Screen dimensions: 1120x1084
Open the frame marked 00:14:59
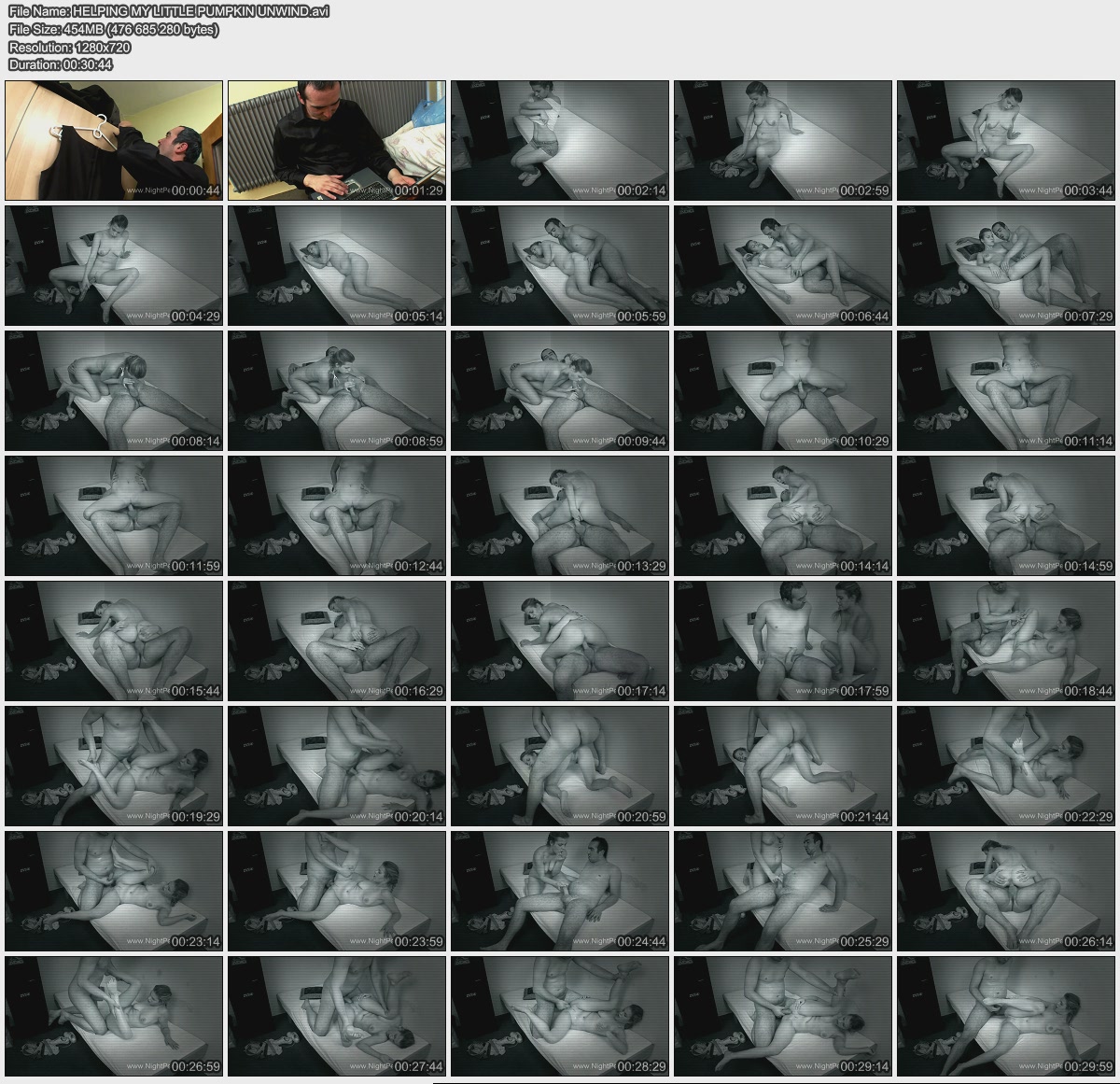1006,515
